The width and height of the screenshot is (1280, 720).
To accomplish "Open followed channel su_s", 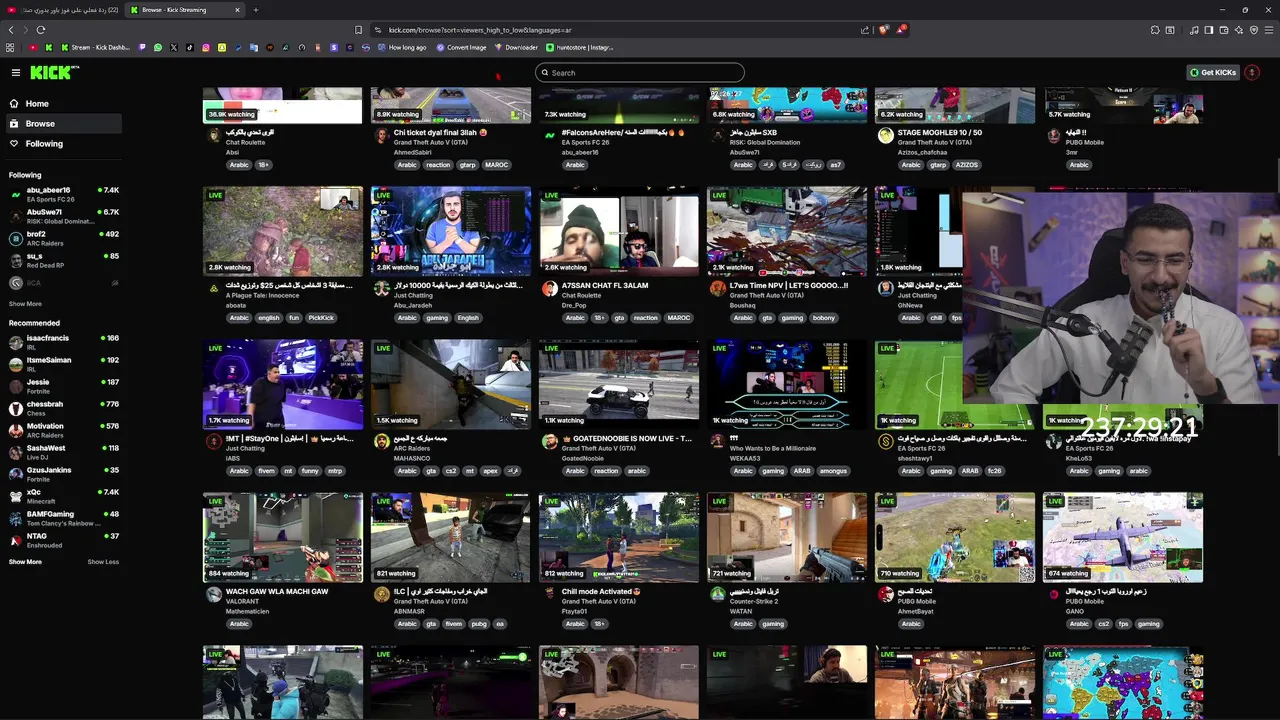I will (62, 260).
